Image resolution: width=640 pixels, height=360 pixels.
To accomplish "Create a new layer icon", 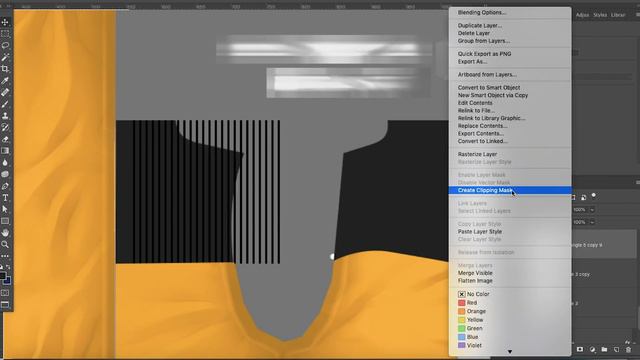I will point(616,349).
